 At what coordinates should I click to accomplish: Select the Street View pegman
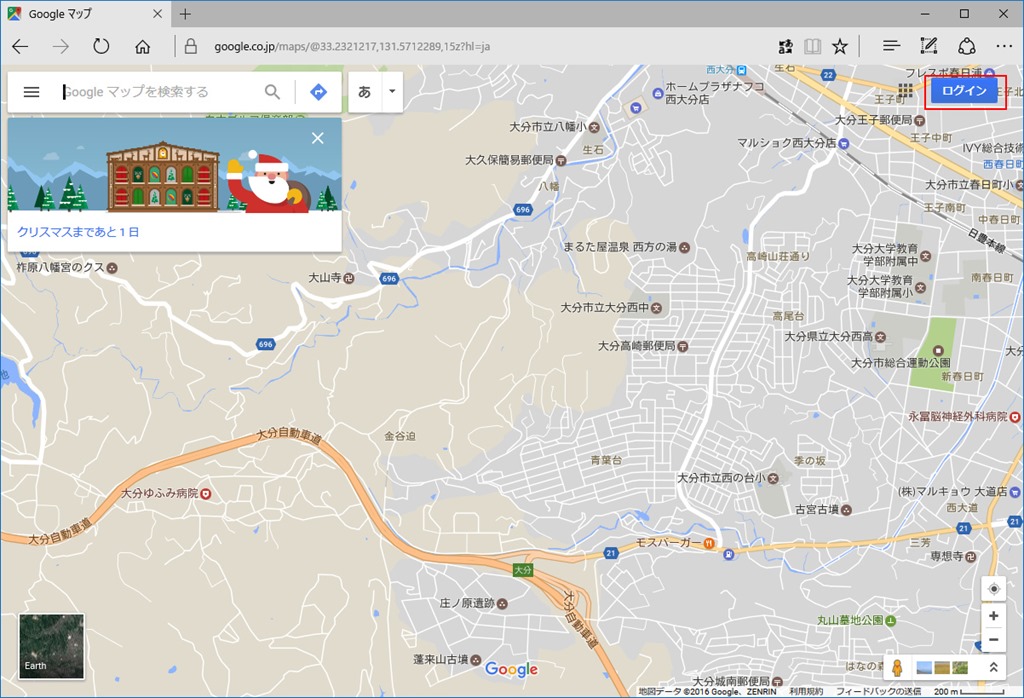[897, 668]
